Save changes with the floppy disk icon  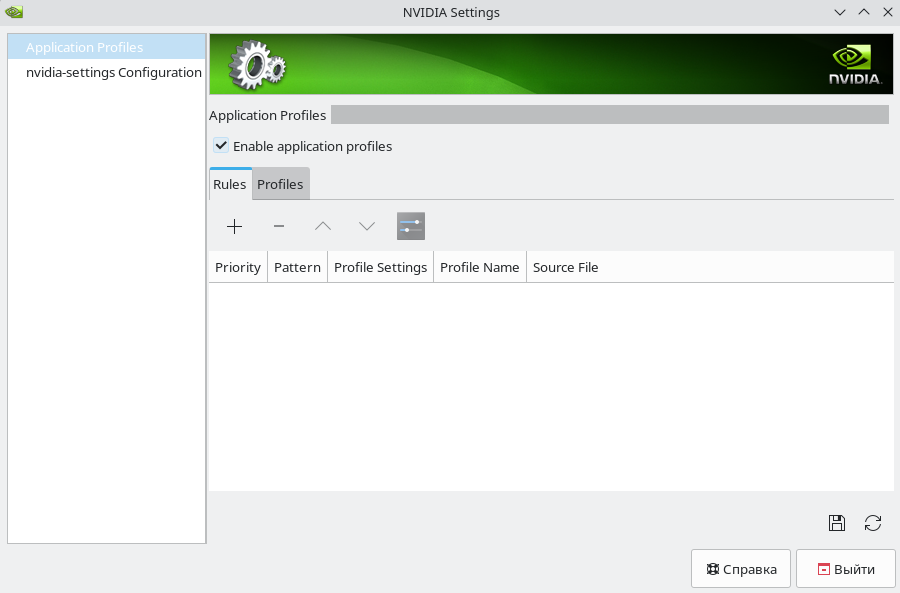click(837, 523)
